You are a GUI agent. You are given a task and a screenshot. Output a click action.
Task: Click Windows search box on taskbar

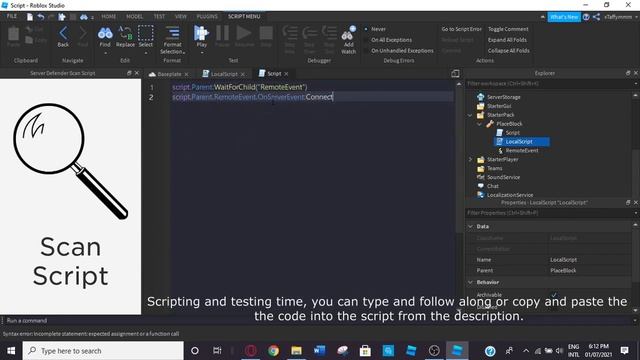click(x=103, y=351)
